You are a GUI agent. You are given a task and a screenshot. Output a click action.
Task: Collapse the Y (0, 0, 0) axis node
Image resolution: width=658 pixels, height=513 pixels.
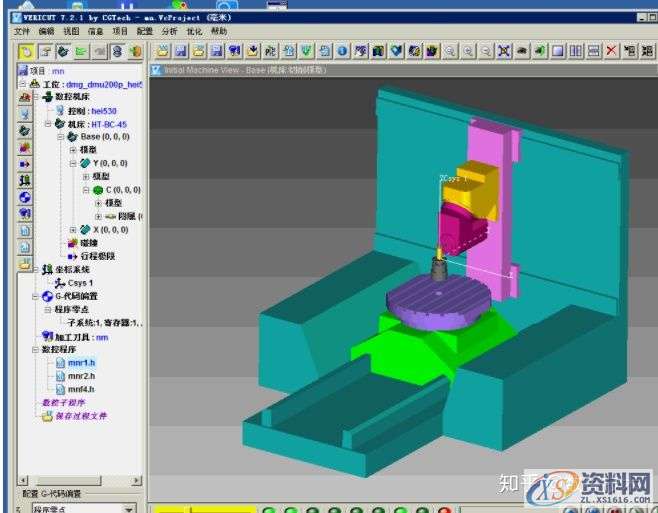coord(73,163)
